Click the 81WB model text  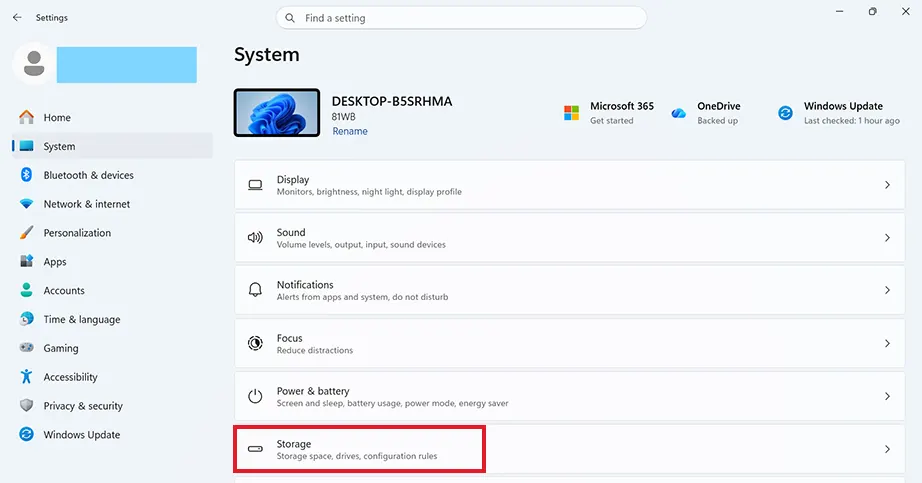tap(343, 116)
